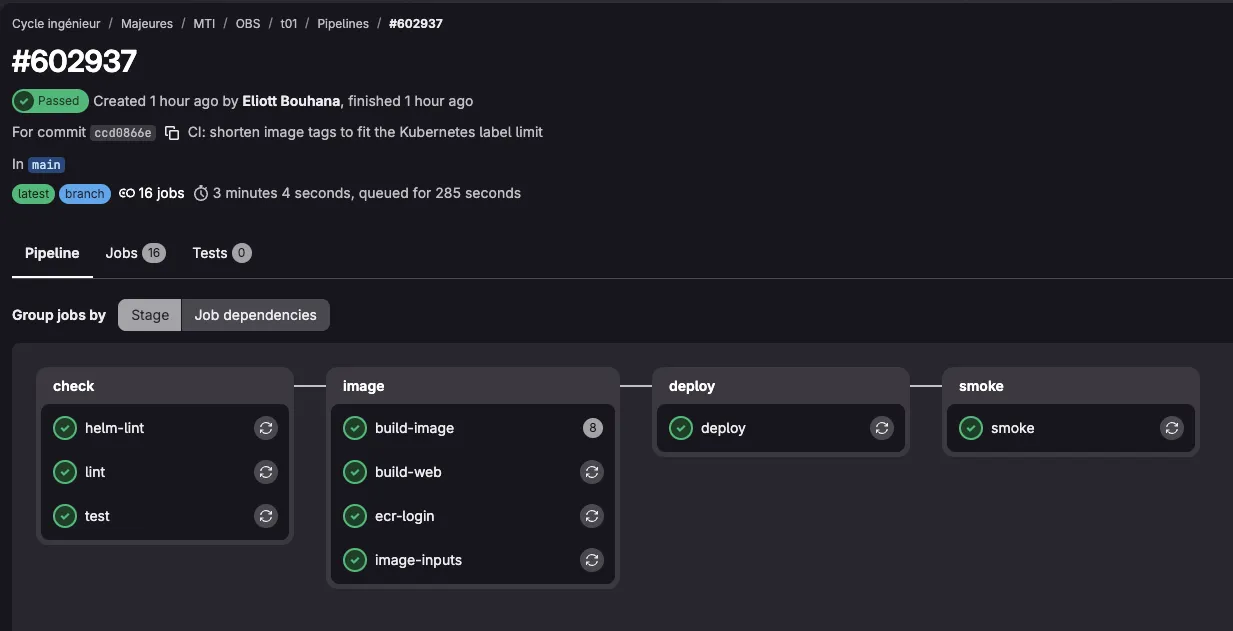Retry the deploy job
The height and width of the screenshot is (631, 1233).
pyautogui.click(x=882, y=428)
